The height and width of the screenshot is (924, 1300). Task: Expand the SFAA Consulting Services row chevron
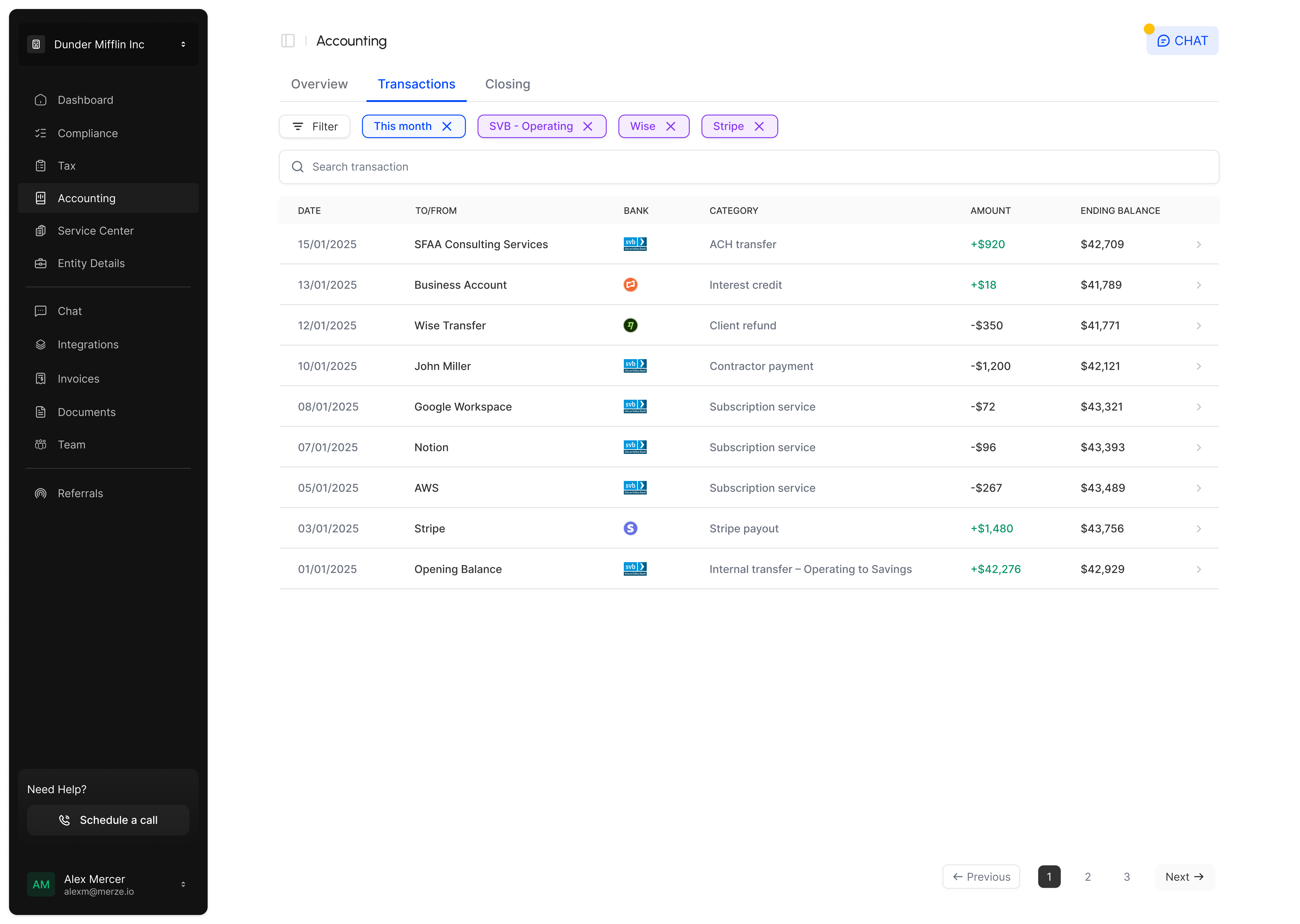(x=1199, y=245)
